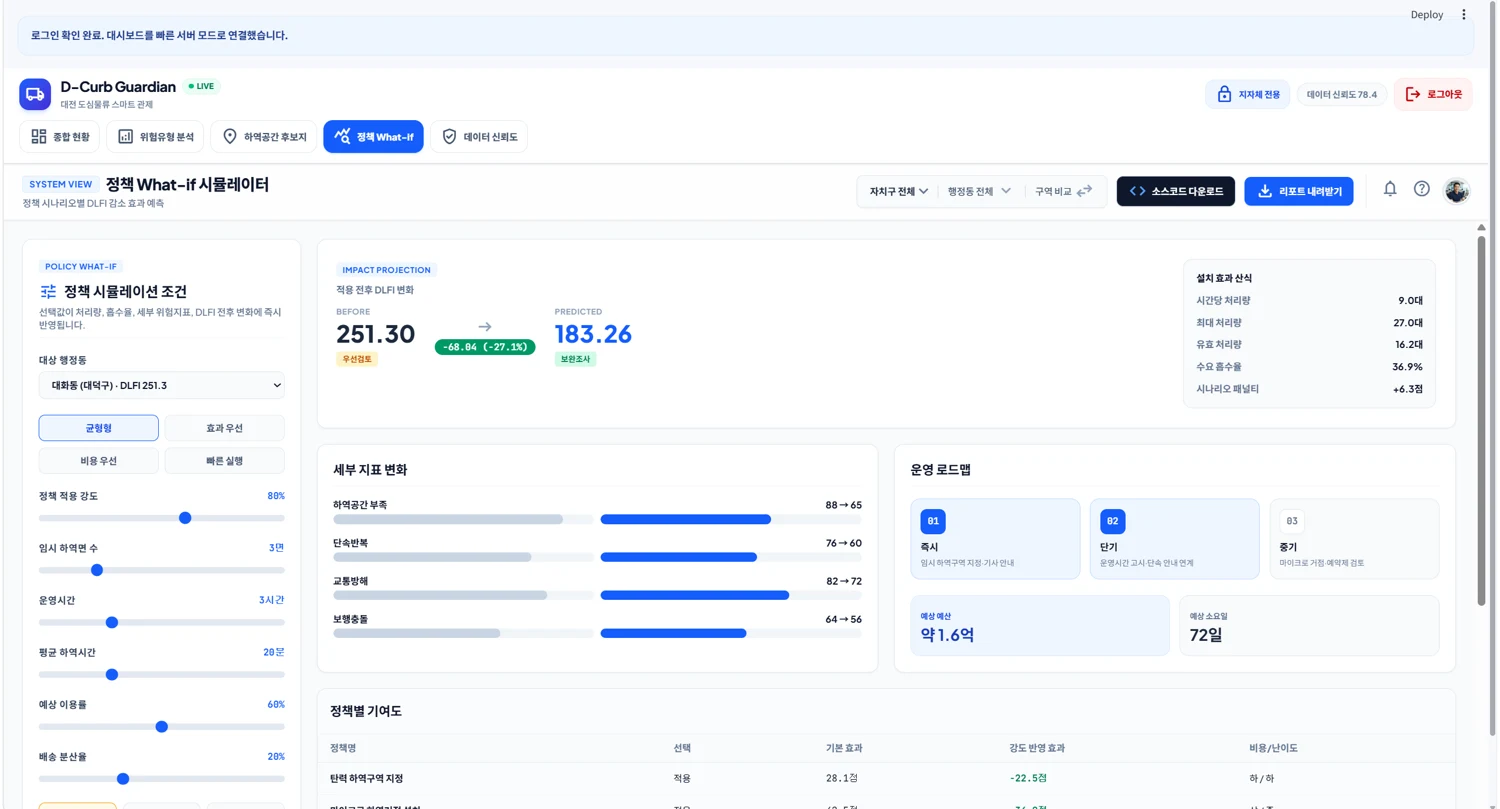The image size is (1500, 809).
Task: Click the 예상 이용률 slider
Action: pos(162,727)
